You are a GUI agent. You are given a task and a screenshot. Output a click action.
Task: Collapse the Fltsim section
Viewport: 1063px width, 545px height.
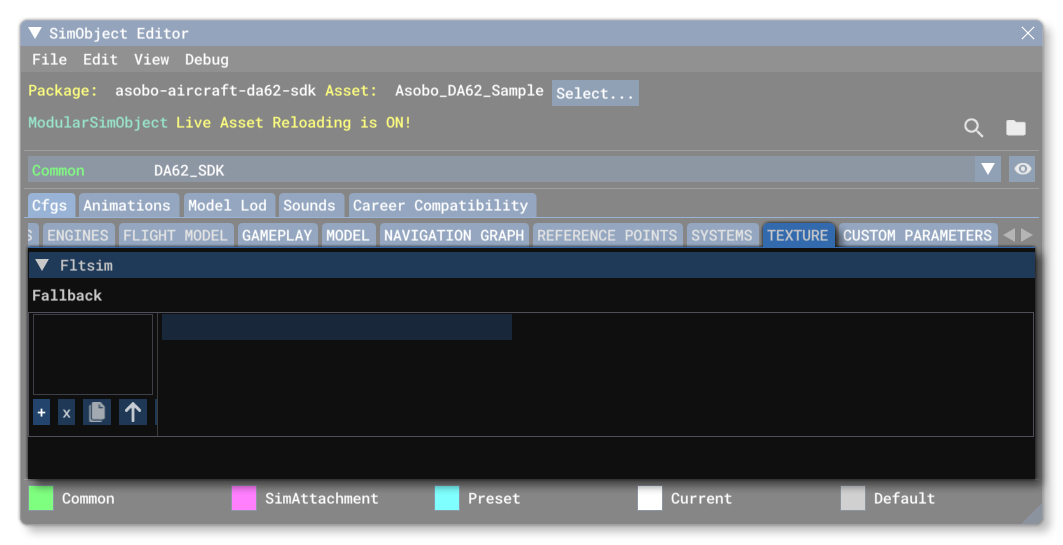tap(42, 265)
